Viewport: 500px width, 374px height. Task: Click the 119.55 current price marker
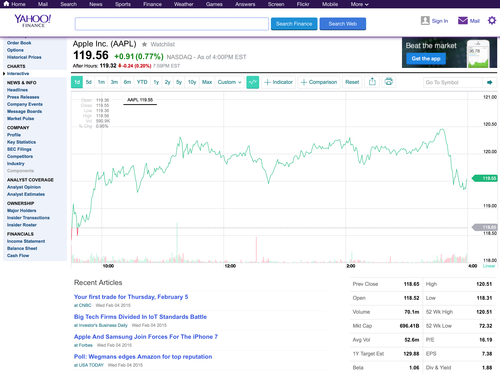point(485,178)
